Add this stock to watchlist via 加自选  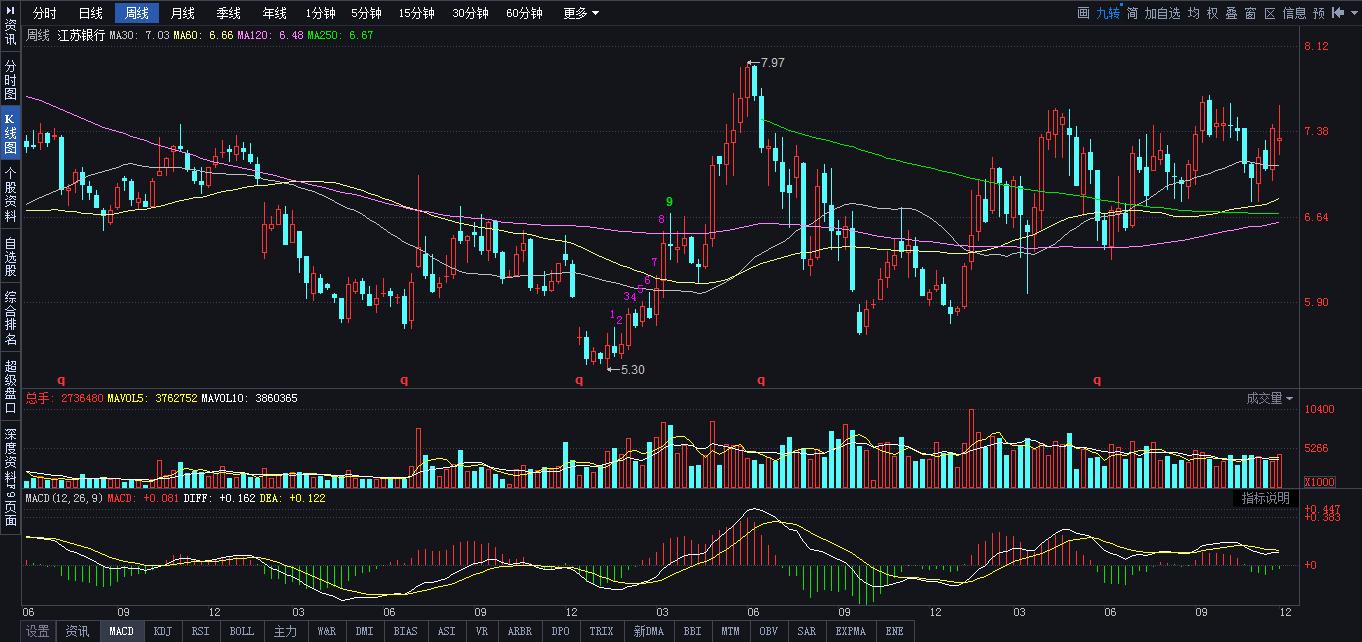click(1162, 12)
